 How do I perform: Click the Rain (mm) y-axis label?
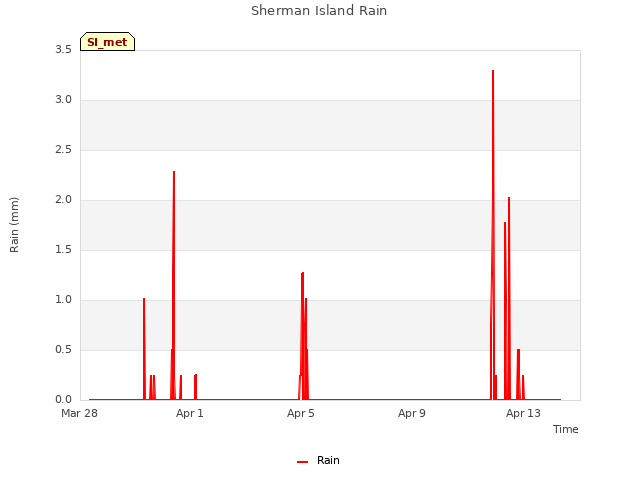coord(14,225)
